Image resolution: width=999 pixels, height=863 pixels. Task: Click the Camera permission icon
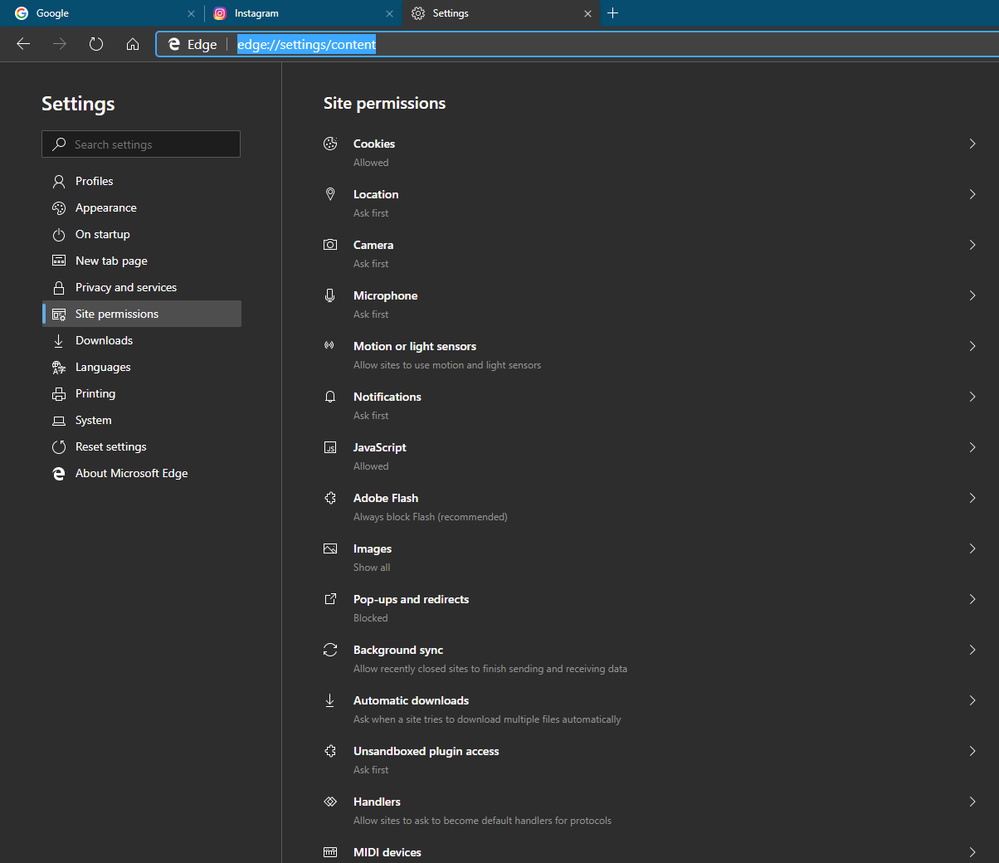click(330, 245)
